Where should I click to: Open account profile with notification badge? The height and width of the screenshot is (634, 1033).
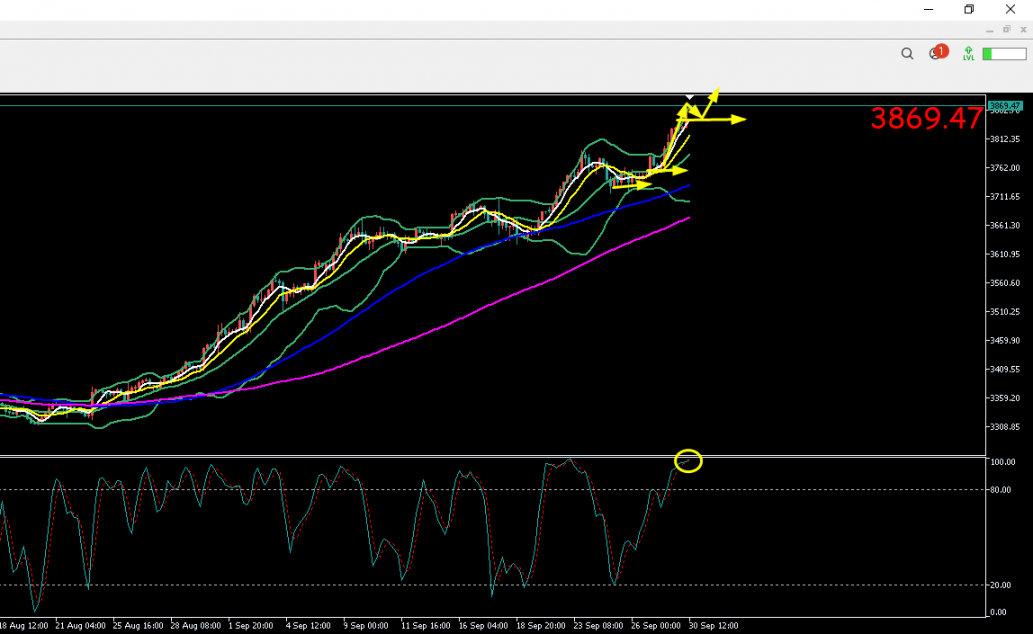click(x=937, y=54)
